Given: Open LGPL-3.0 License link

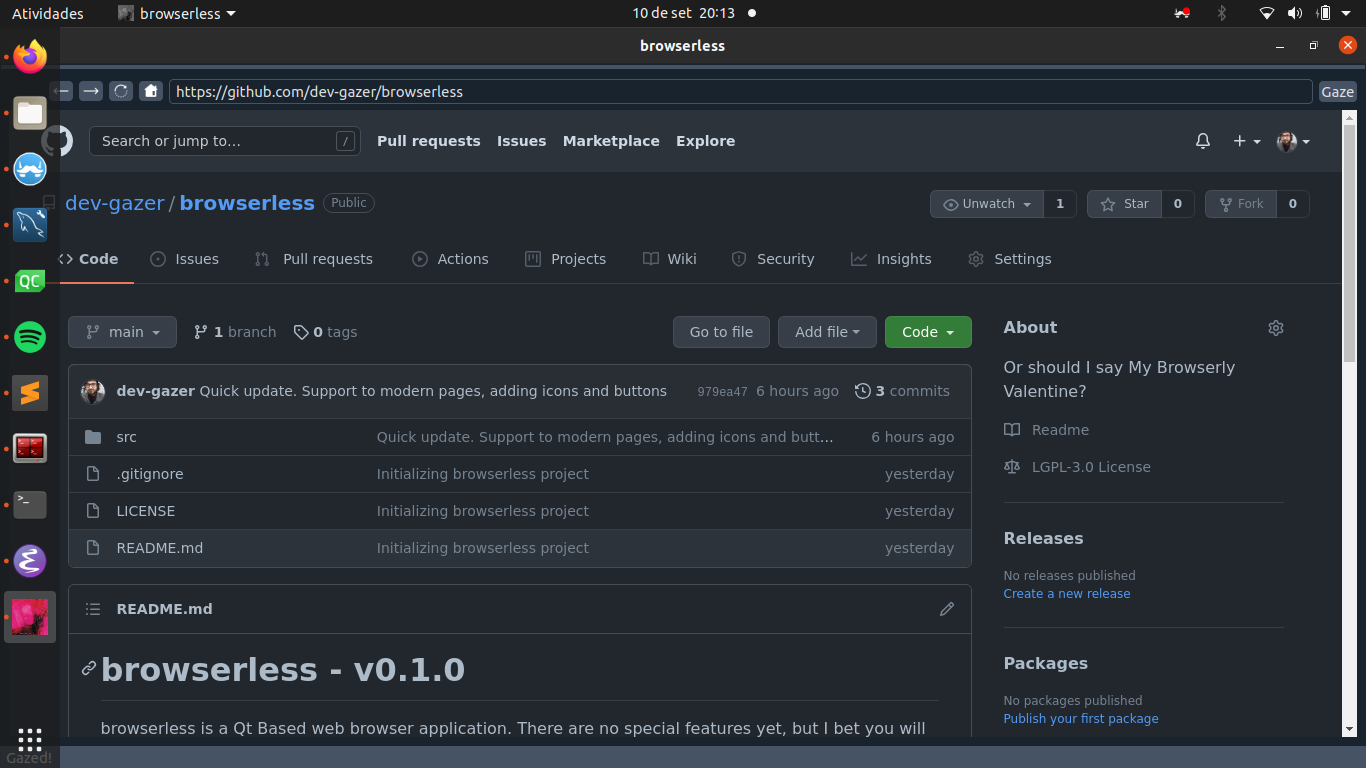Looking at the screenshot, I should [1078, 467].
